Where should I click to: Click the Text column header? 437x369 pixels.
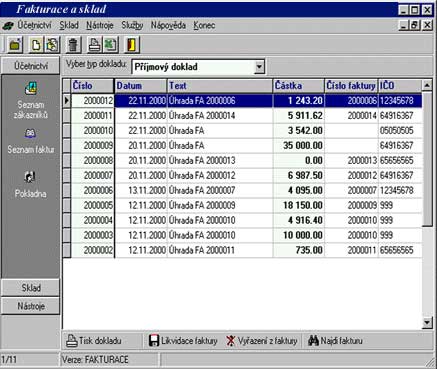220,86
